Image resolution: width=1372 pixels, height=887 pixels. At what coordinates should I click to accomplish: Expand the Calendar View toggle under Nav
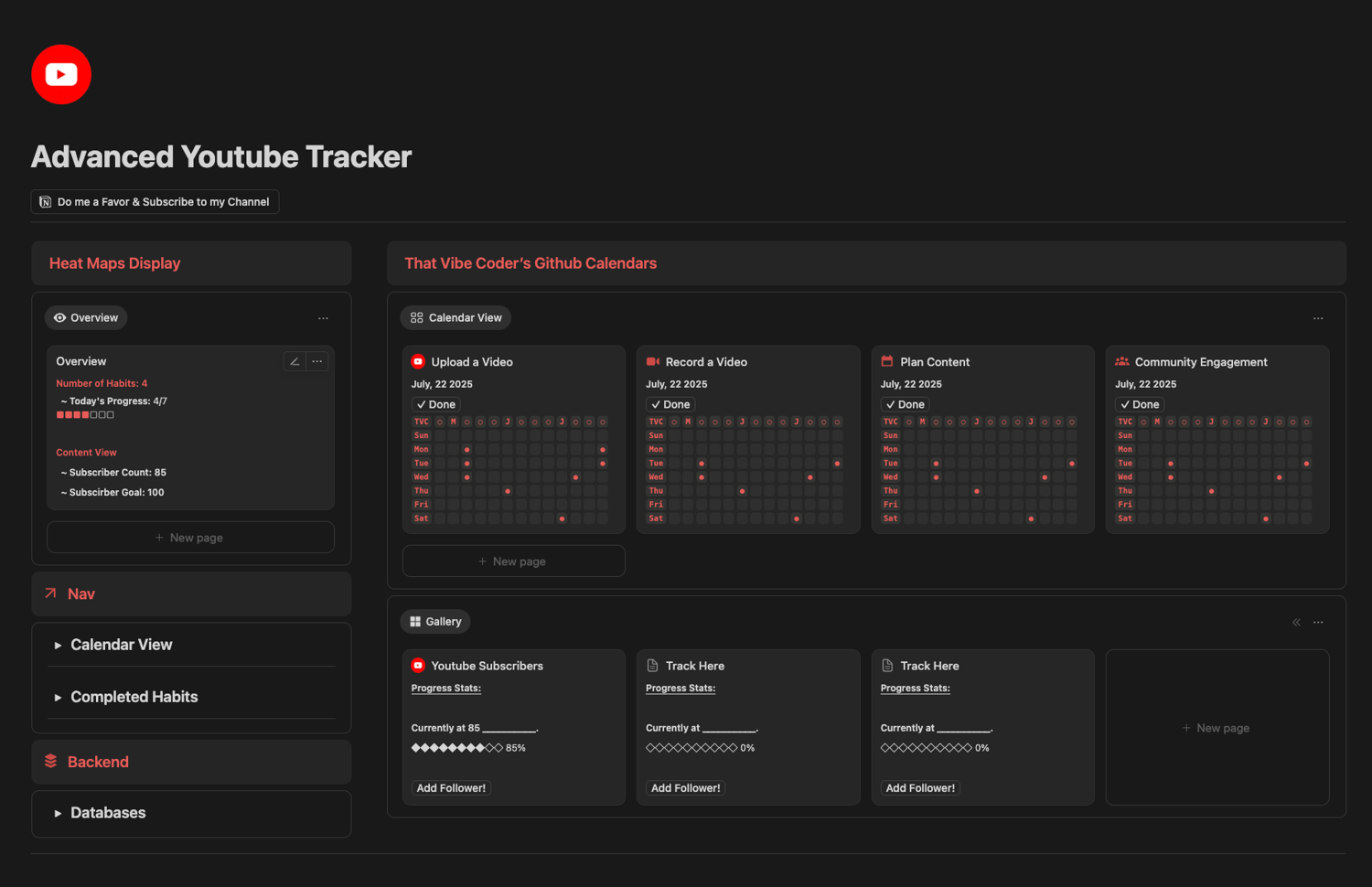(58, 645)
